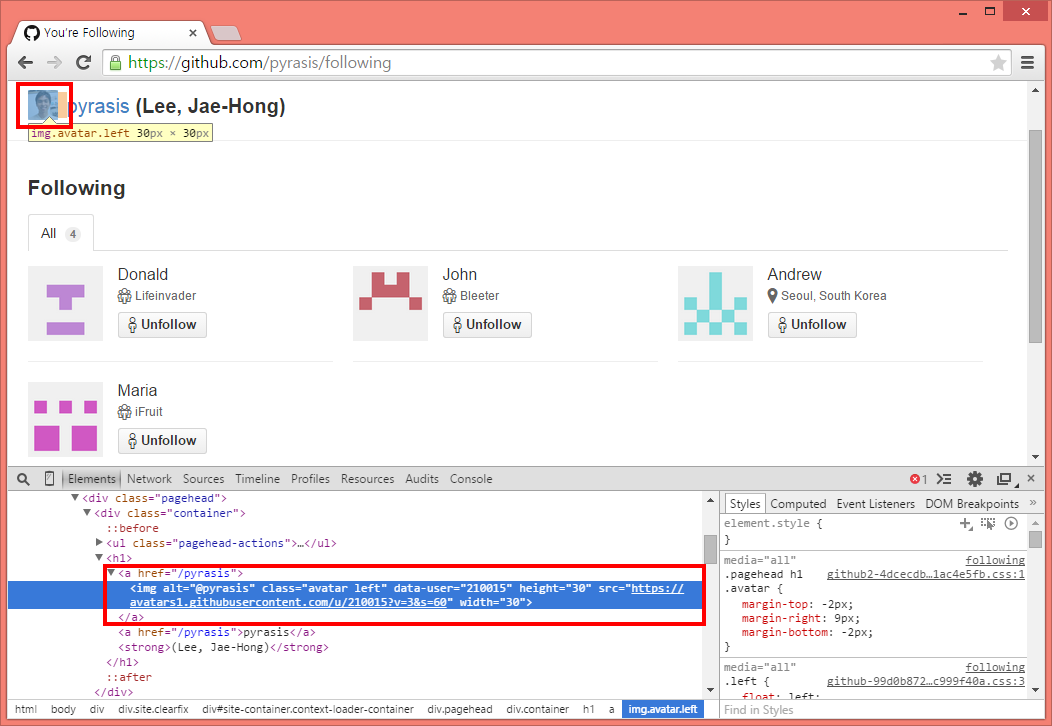Toggle element state icon in Styles pane
This screenshot has width=1052, height=726.
[988, 523]
